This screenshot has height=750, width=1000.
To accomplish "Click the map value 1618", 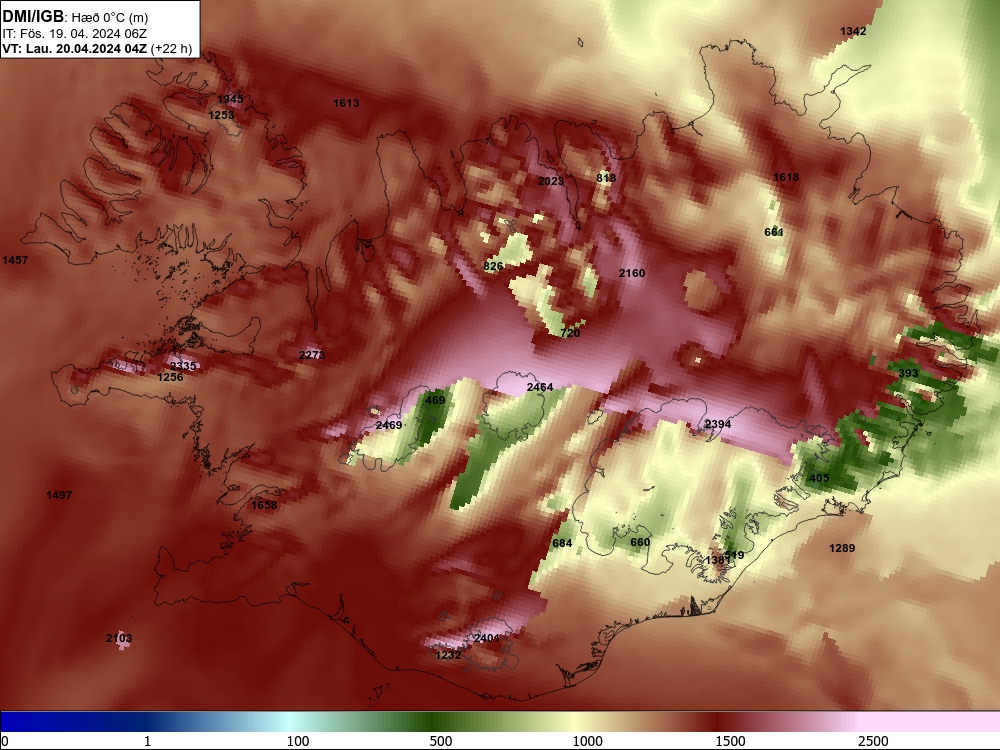I will (786, 177).
